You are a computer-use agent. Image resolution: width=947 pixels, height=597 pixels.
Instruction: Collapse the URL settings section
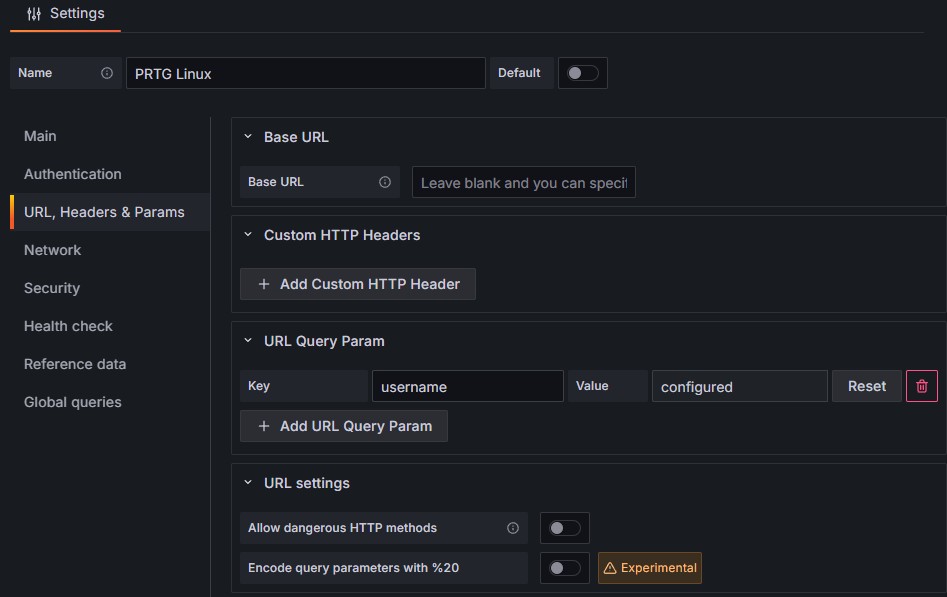tap(248, 483)
